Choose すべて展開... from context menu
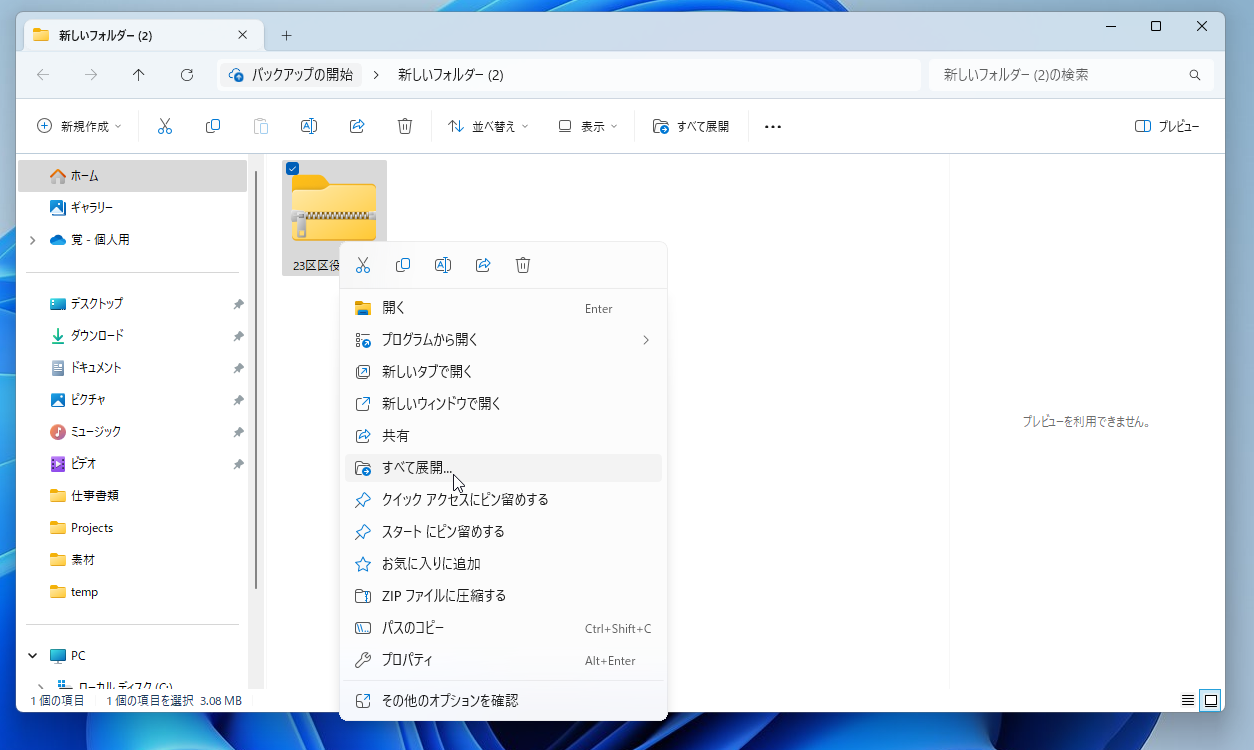Viewport: 1254px width, 750px height. [503, 468]
